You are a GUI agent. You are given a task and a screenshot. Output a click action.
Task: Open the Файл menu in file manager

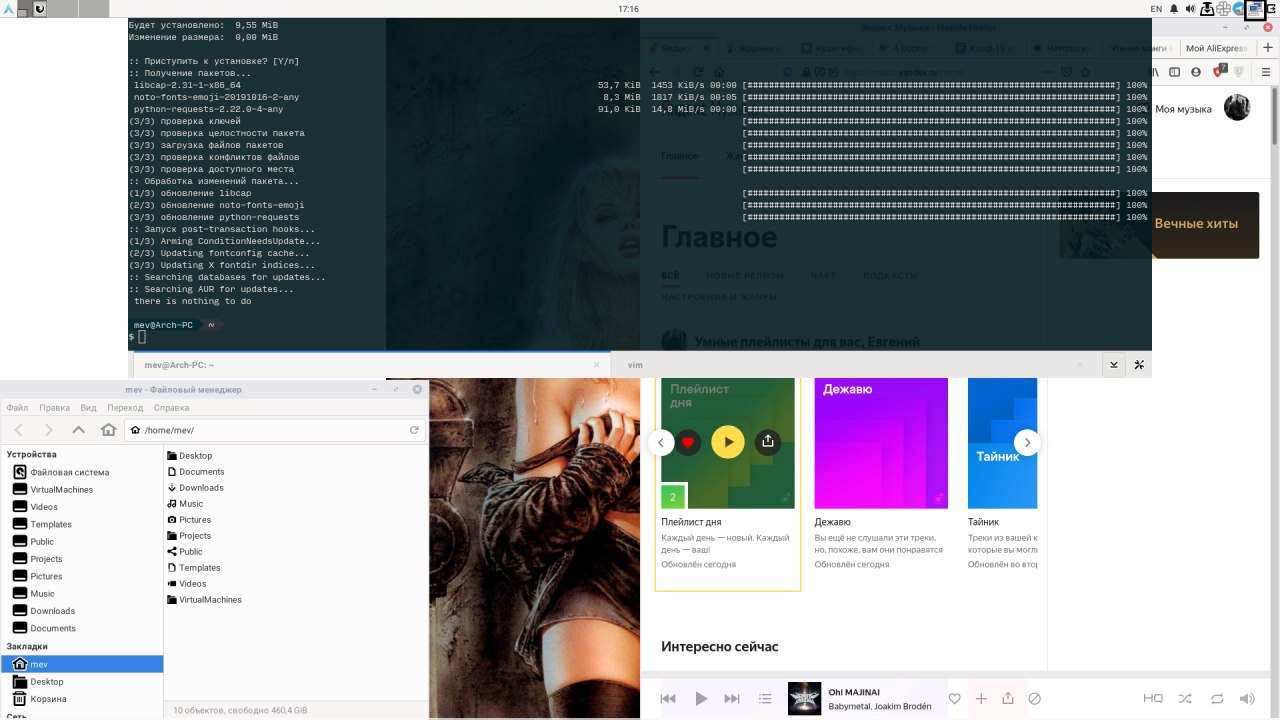point(17,408)
